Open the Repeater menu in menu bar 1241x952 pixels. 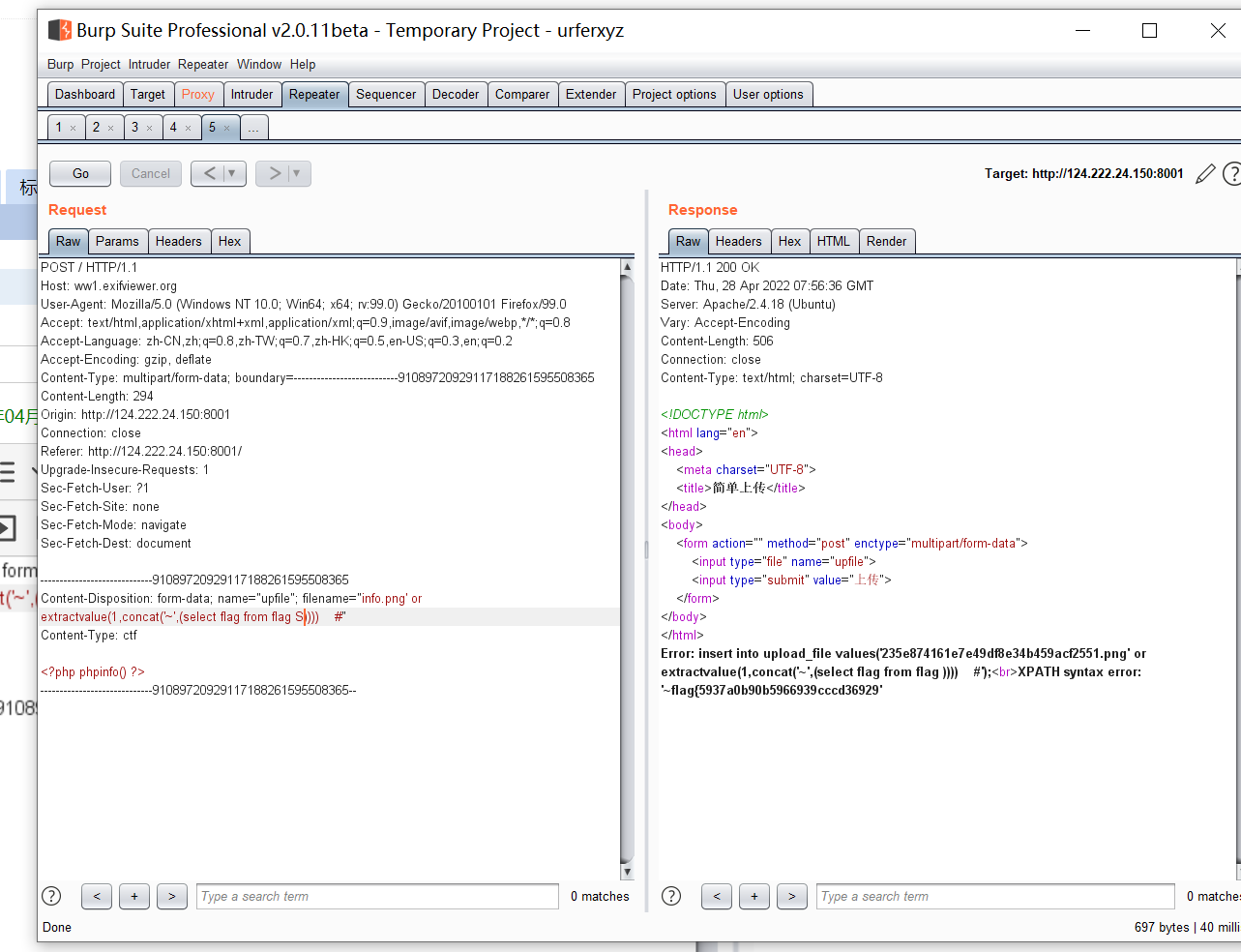tap(203, 65)
